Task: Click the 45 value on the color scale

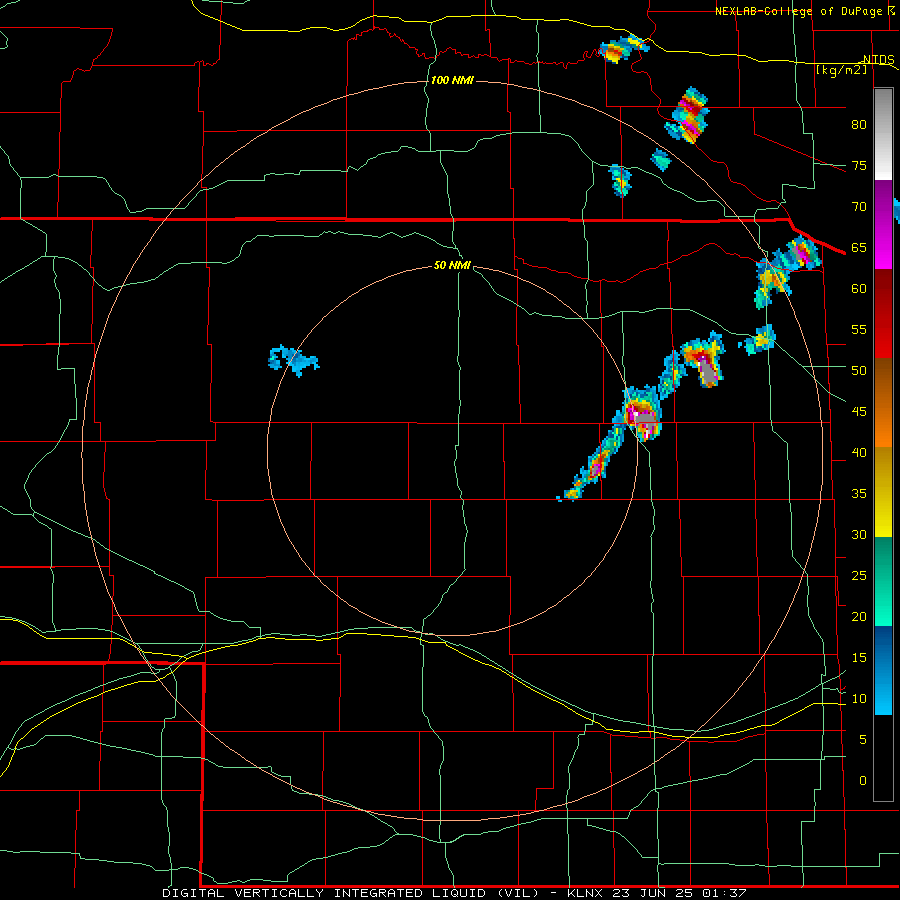Action: 859,412
